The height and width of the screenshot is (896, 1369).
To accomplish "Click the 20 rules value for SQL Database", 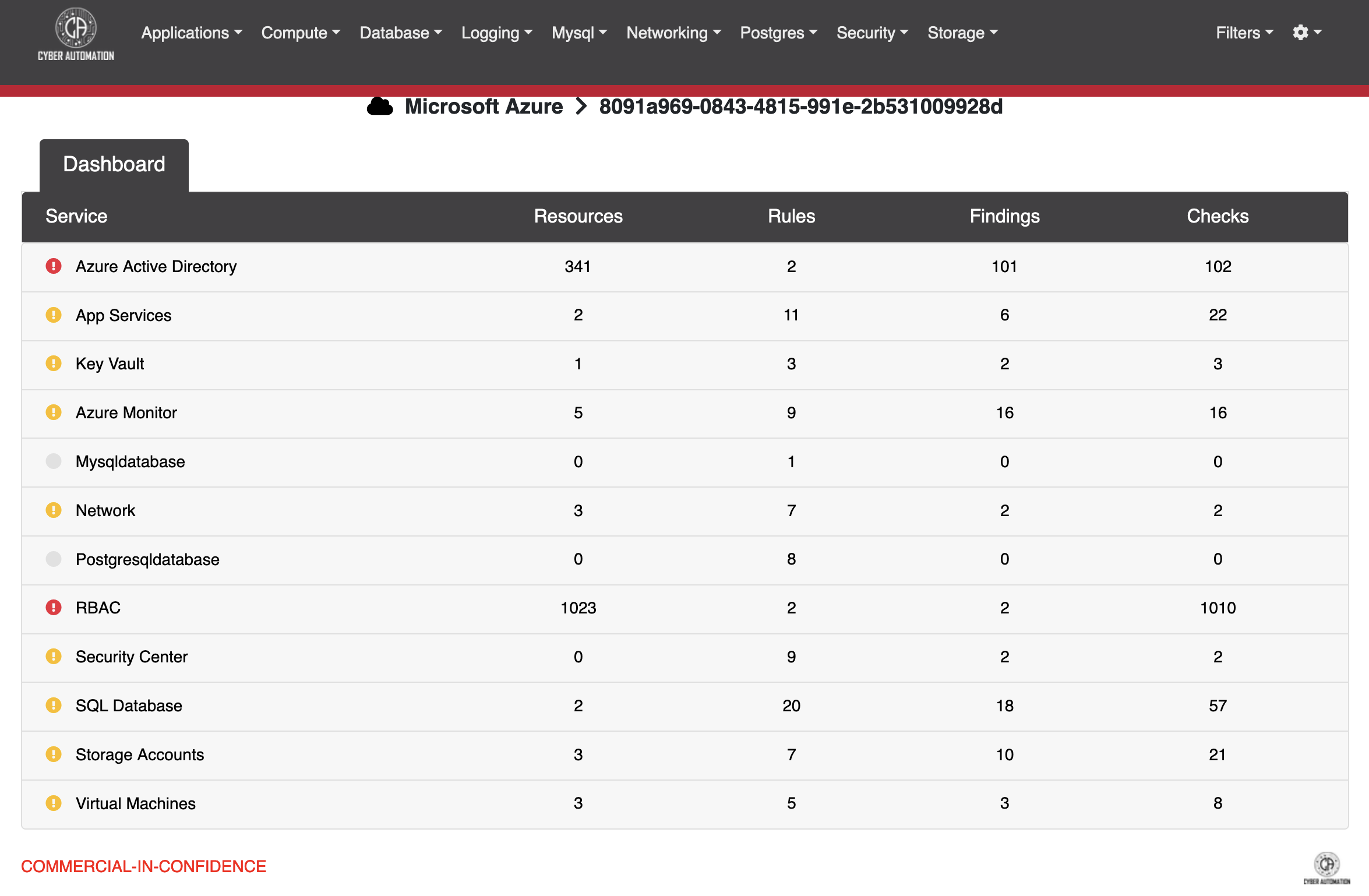I will pyautogui.click(x=791, y=705).
